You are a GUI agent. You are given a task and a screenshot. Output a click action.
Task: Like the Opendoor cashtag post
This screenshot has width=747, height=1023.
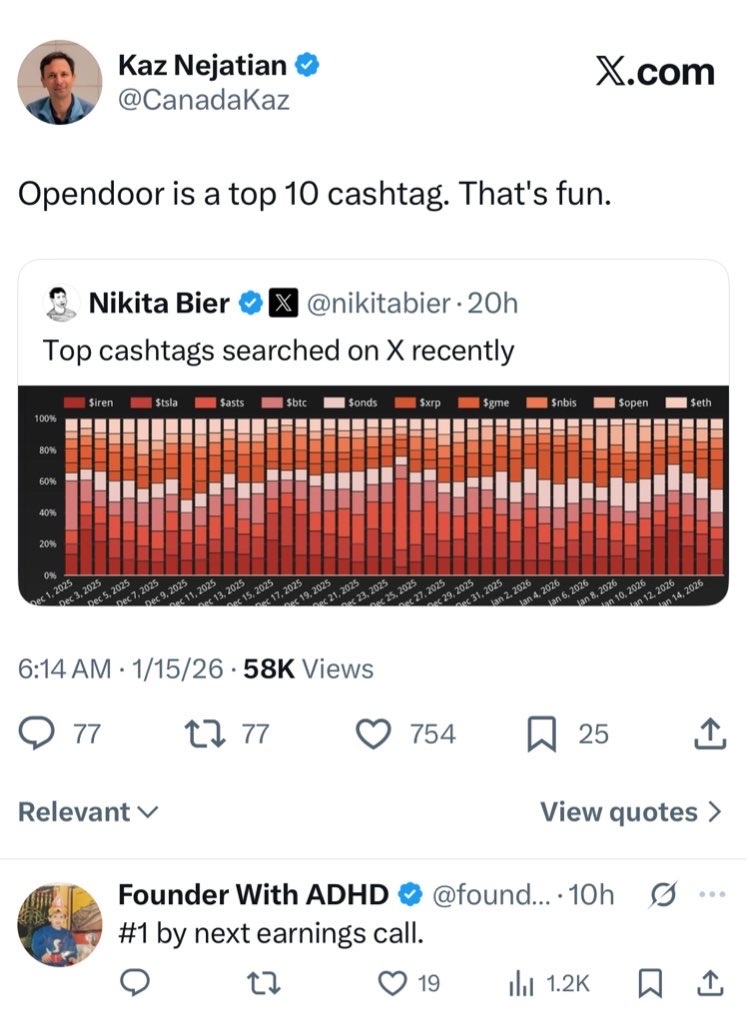(373, 733)
